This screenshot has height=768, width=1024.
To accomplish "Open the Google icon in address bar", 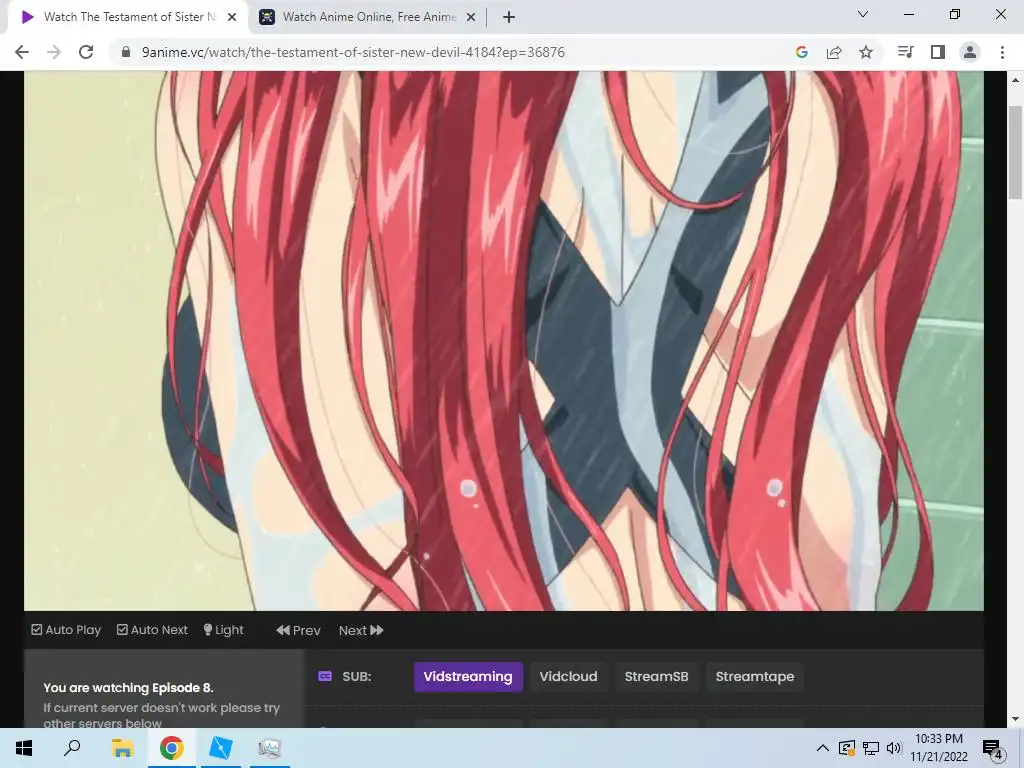I will [x=802, y=52].
